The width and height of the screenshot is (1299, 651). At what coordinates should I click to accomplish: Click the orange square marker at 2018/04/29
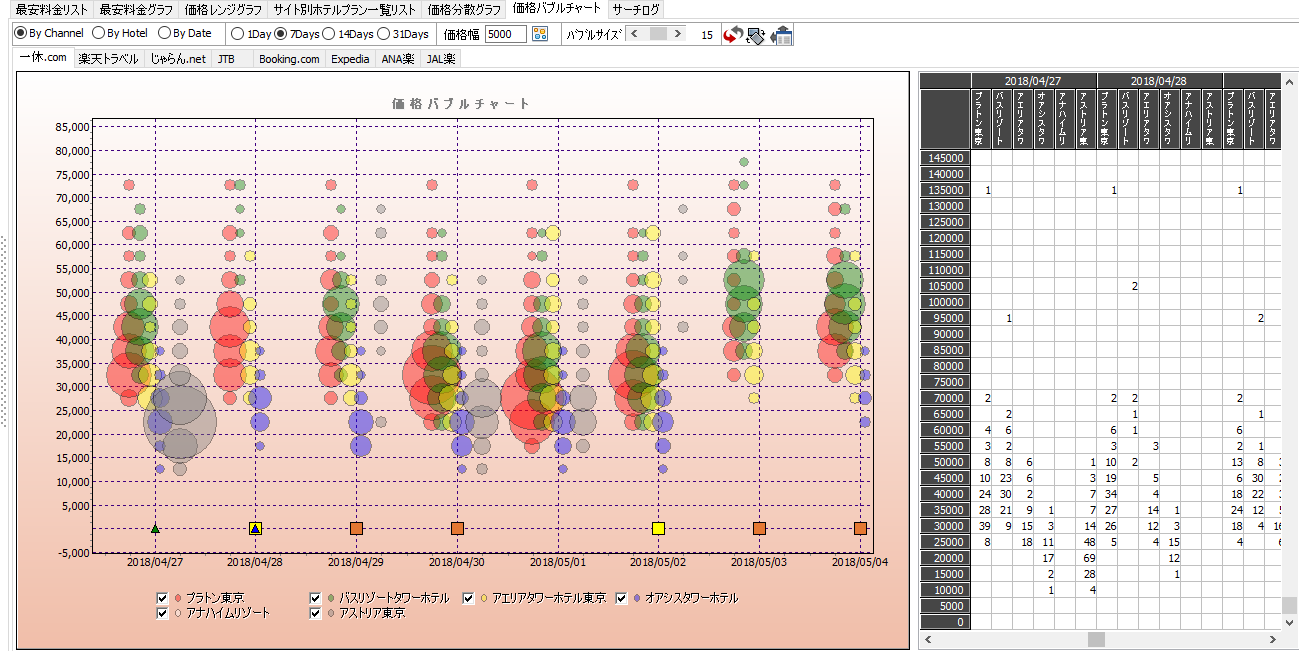click(356, 528)
